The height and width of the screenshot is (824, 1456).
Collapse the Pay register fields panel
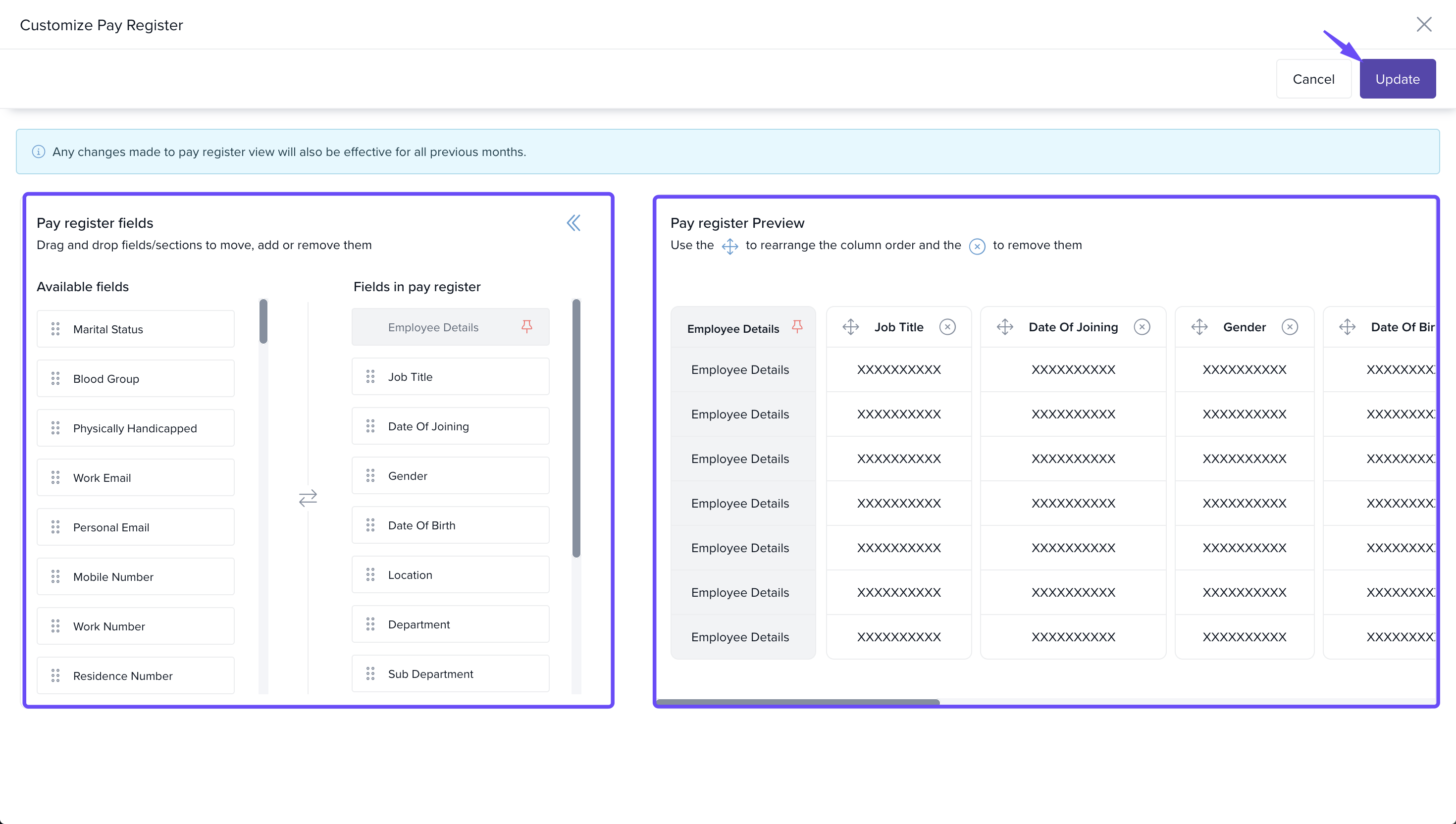573,223
